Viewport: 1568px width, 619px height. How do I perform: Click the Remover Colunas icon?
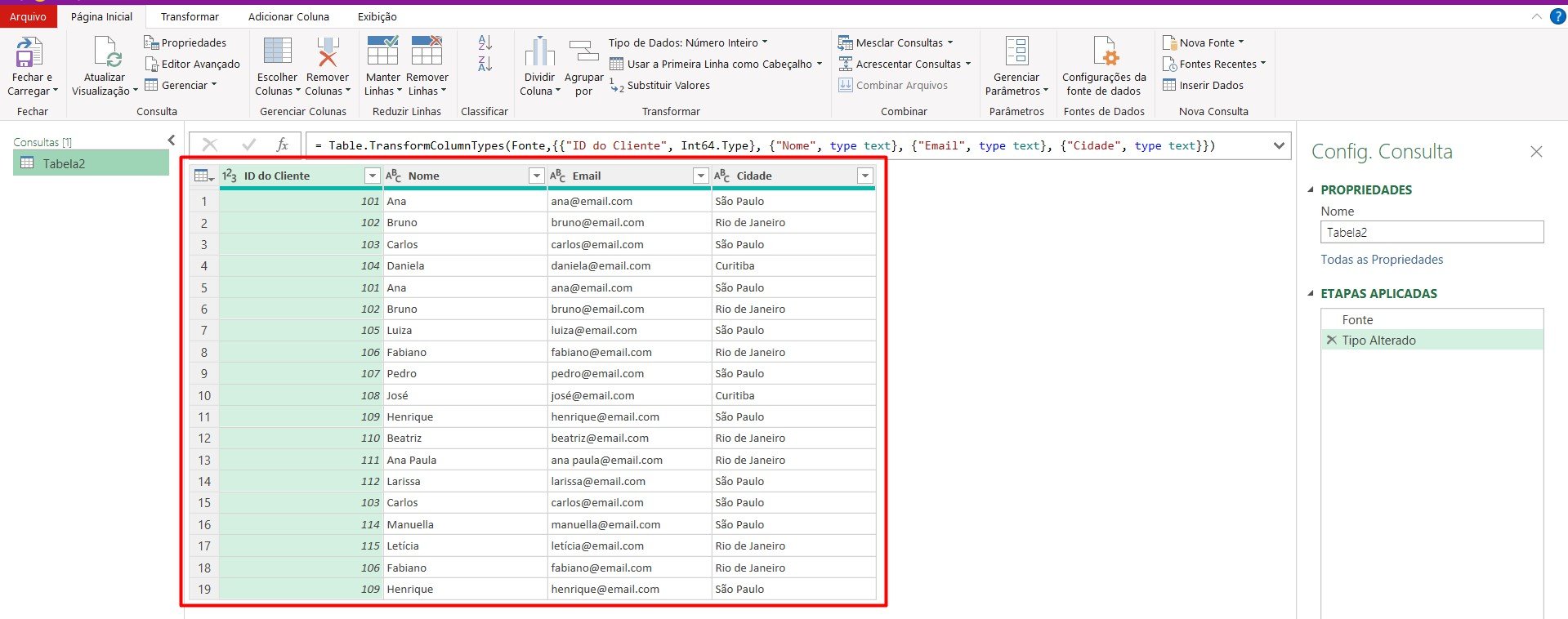(328, 51)
